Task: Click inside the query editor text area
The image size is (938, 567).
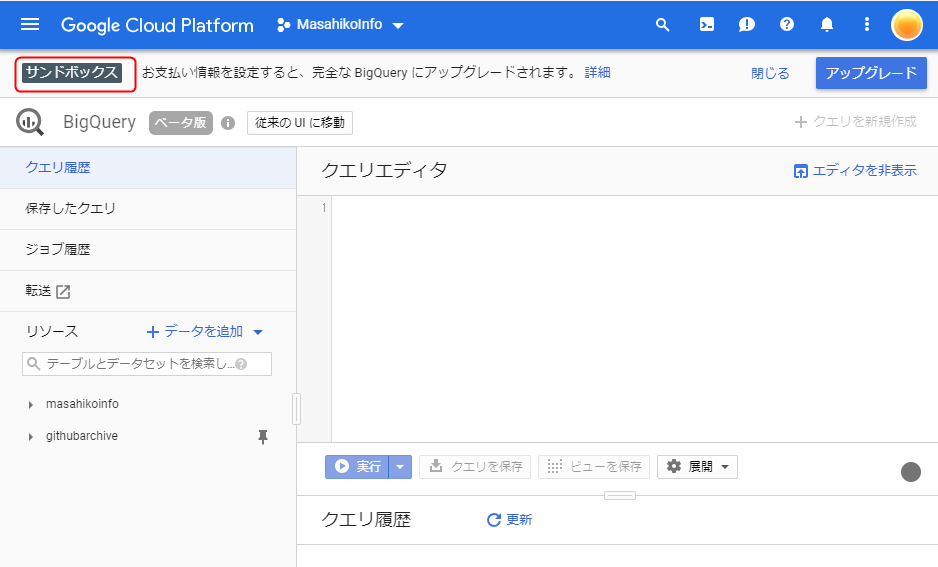Action: [634, 319]
